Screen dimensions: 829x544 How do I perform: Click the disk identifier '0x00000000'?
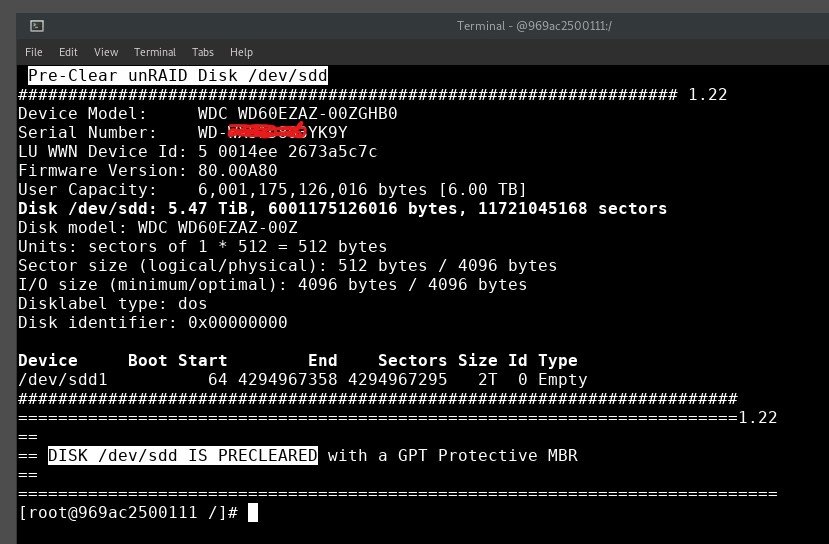tap(237, 322)
